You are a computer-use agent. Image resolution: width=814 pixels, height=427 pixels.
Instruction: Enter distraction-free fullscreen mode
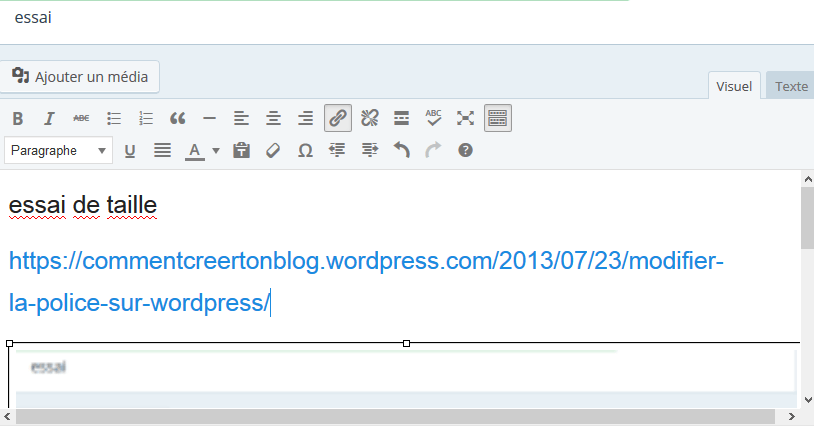pyautogui.click(x=465, y=118)
